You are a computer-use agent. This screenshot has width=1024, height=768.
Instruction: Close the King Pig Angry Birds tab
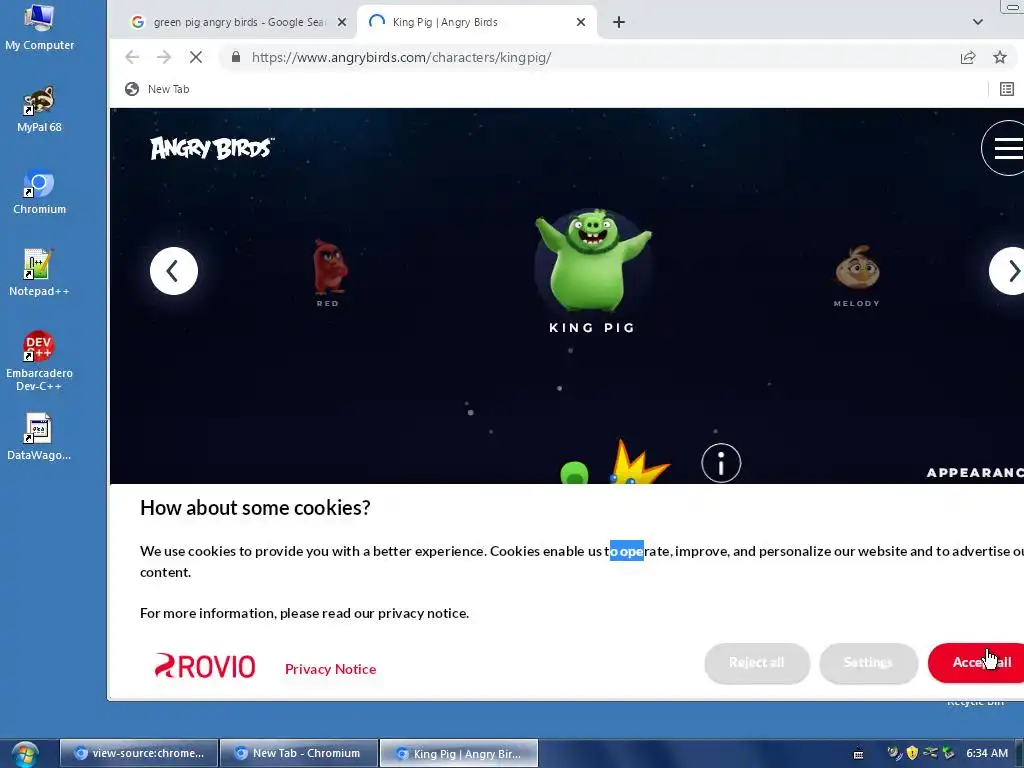point(581,22)
